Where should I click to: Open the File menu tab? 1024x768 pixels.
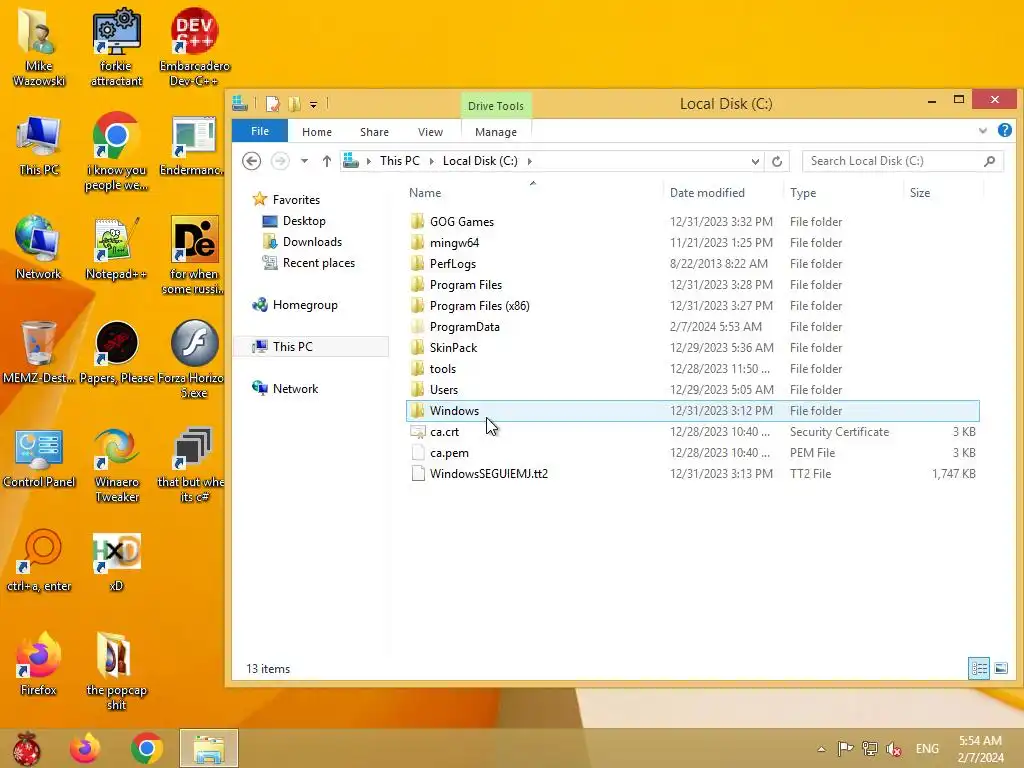point(260,131)
